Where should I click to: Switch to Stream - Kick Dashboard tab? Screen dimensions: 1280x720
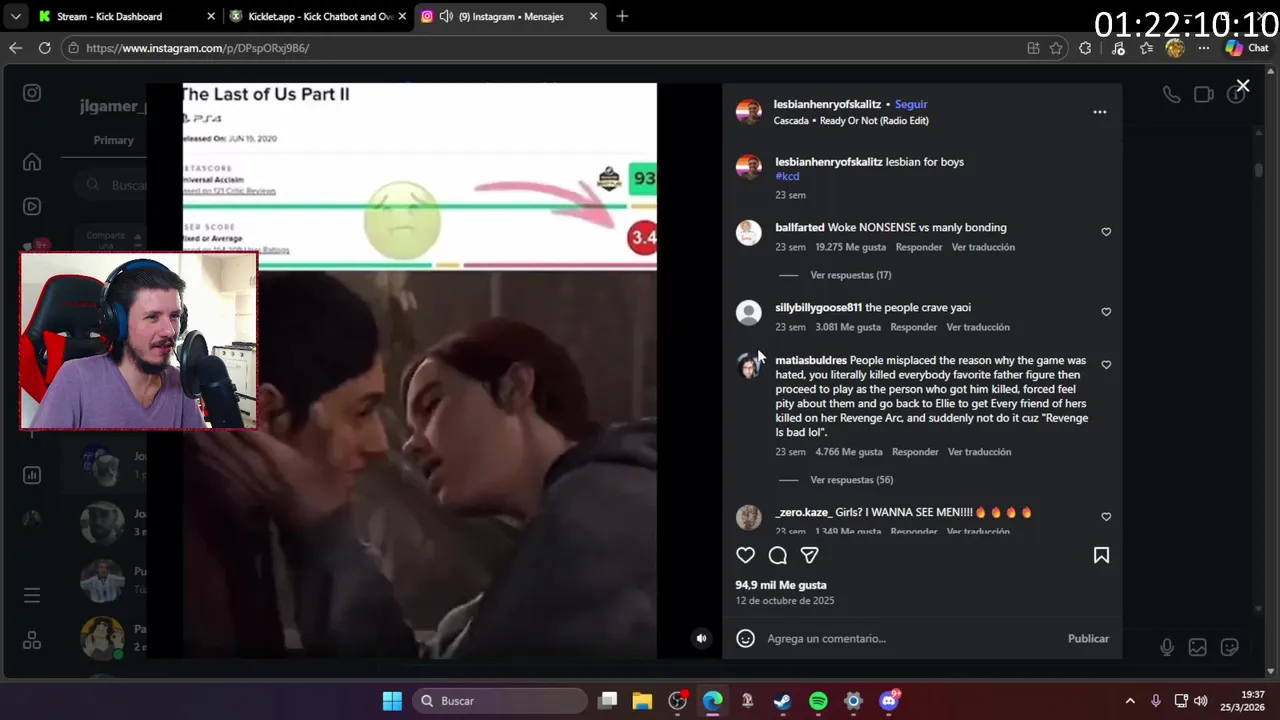tap(126, 16)
